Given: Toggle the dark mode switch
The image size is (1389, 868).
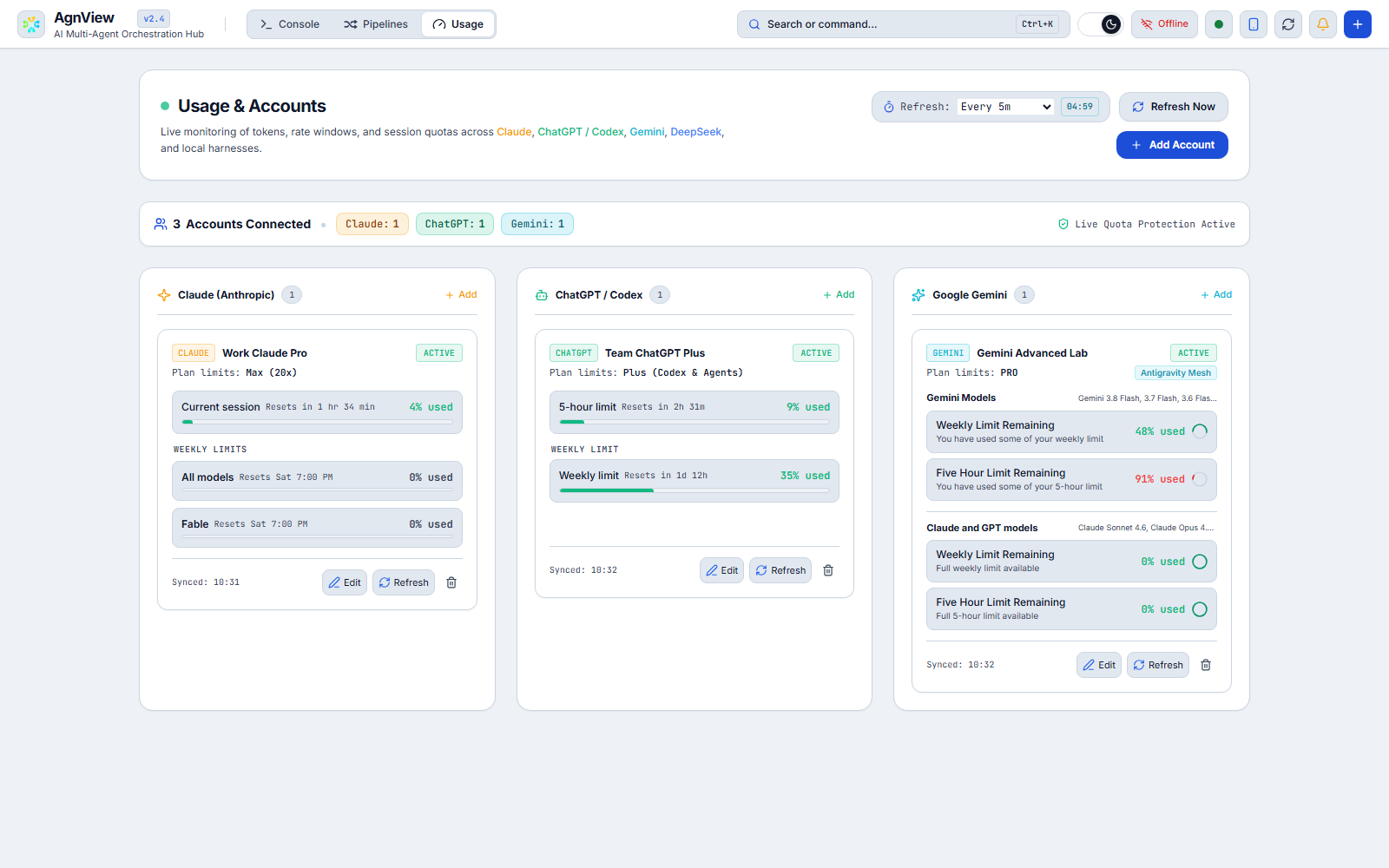Looking at the screenshot, I should (1101, 24).
